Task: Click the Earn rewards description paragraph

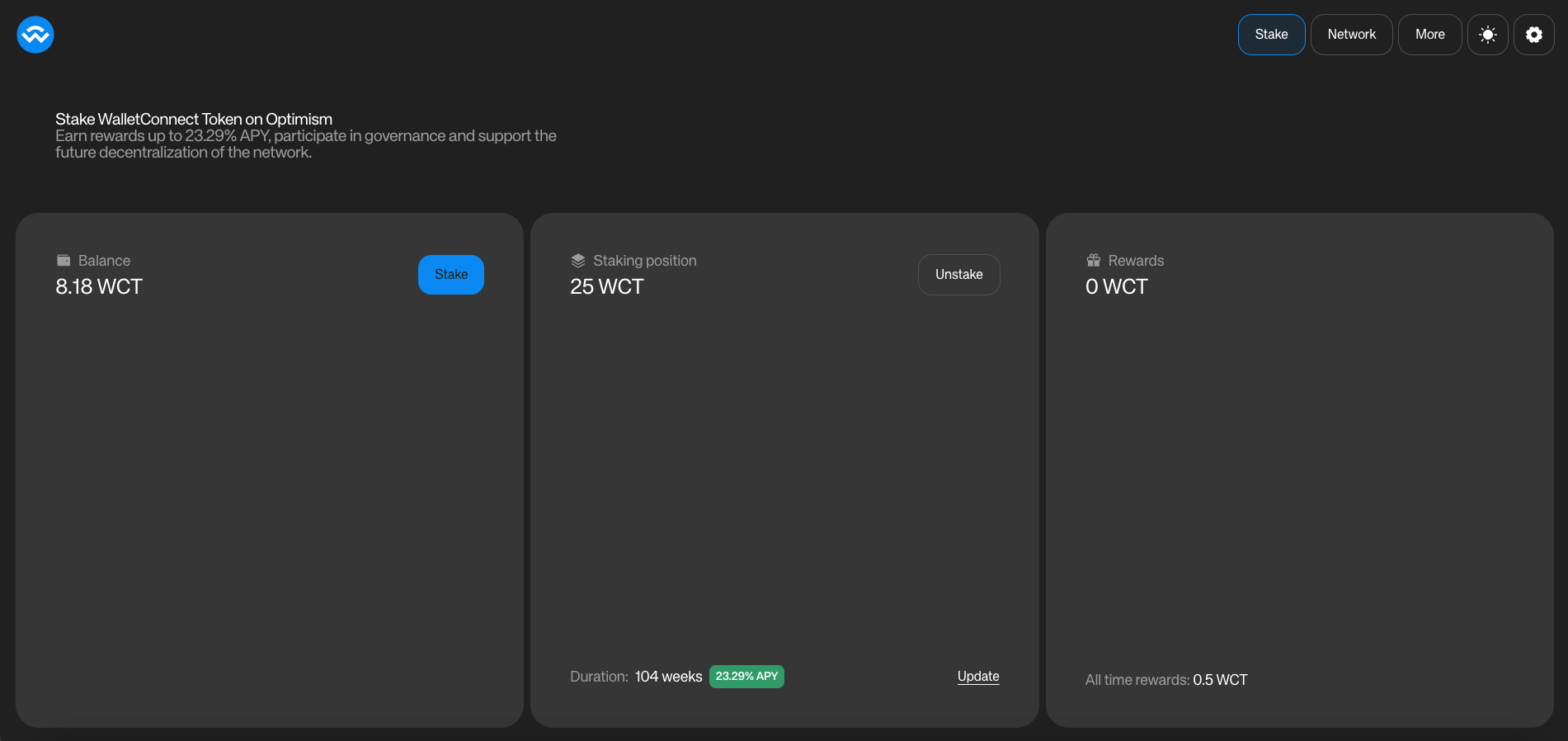Action: [306, 144]
